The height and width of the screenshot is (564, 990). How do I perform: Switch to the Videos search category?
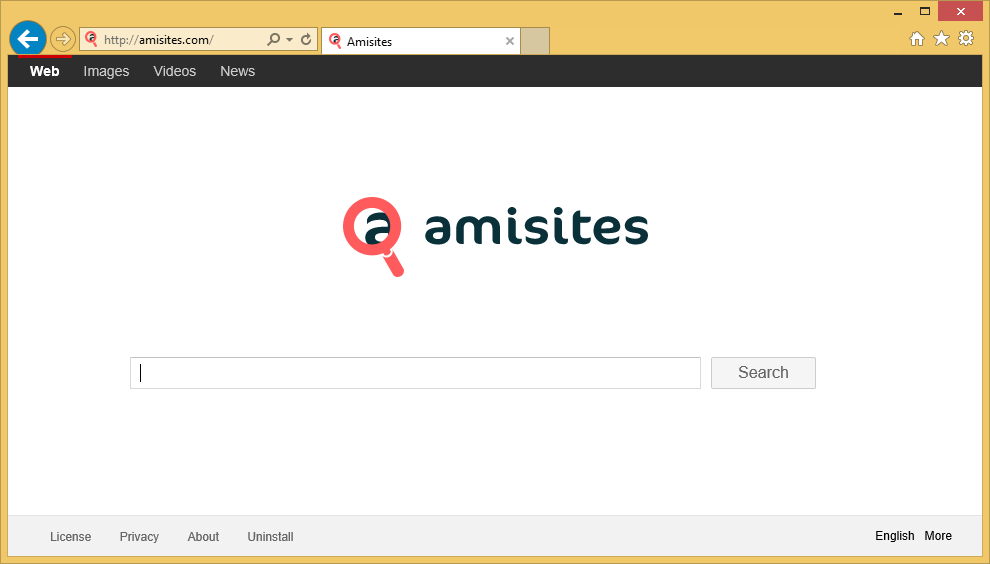point(174,71)
